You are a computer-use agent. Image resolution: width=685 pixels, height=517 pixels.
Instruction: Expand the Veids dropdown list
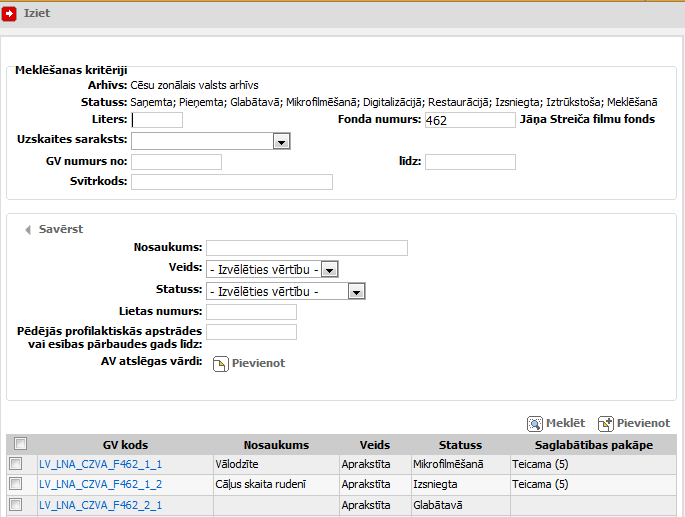point(330,269)
